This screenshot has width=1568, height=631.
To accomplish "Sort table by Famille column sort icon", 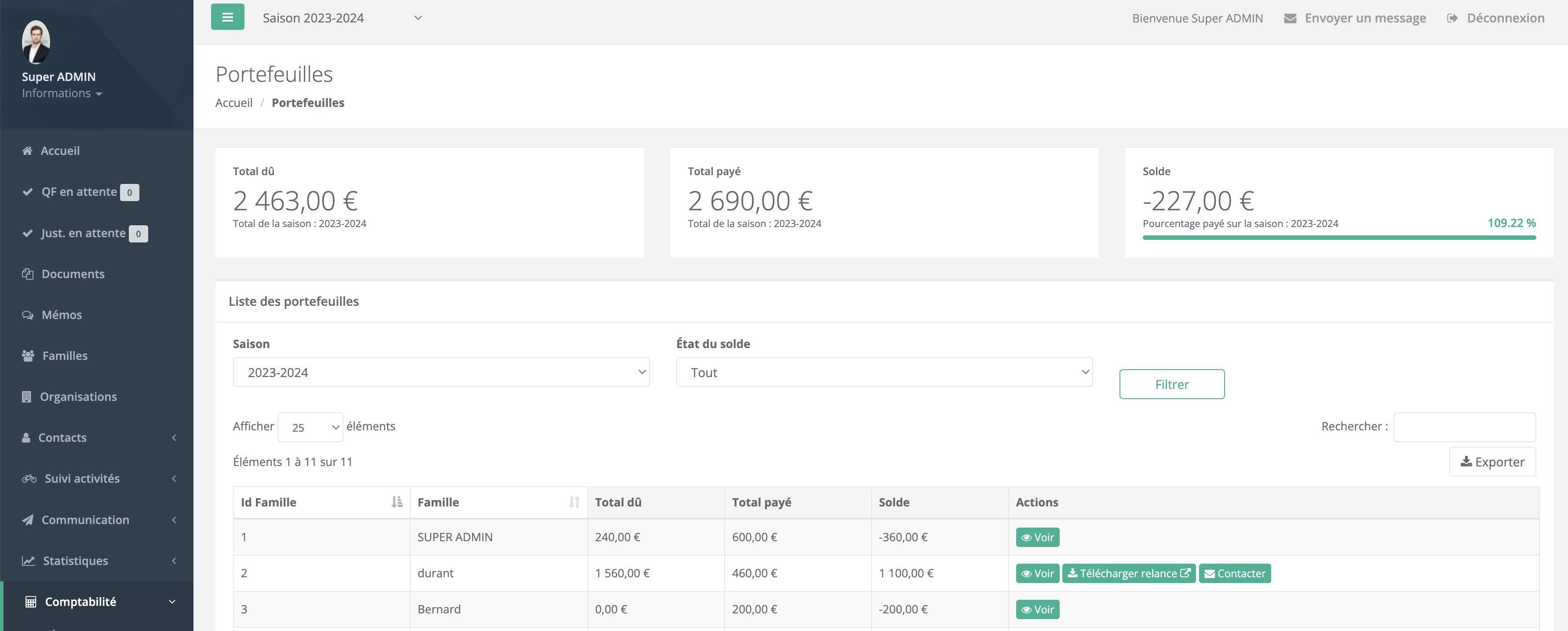I will click(x=574, y=502).
